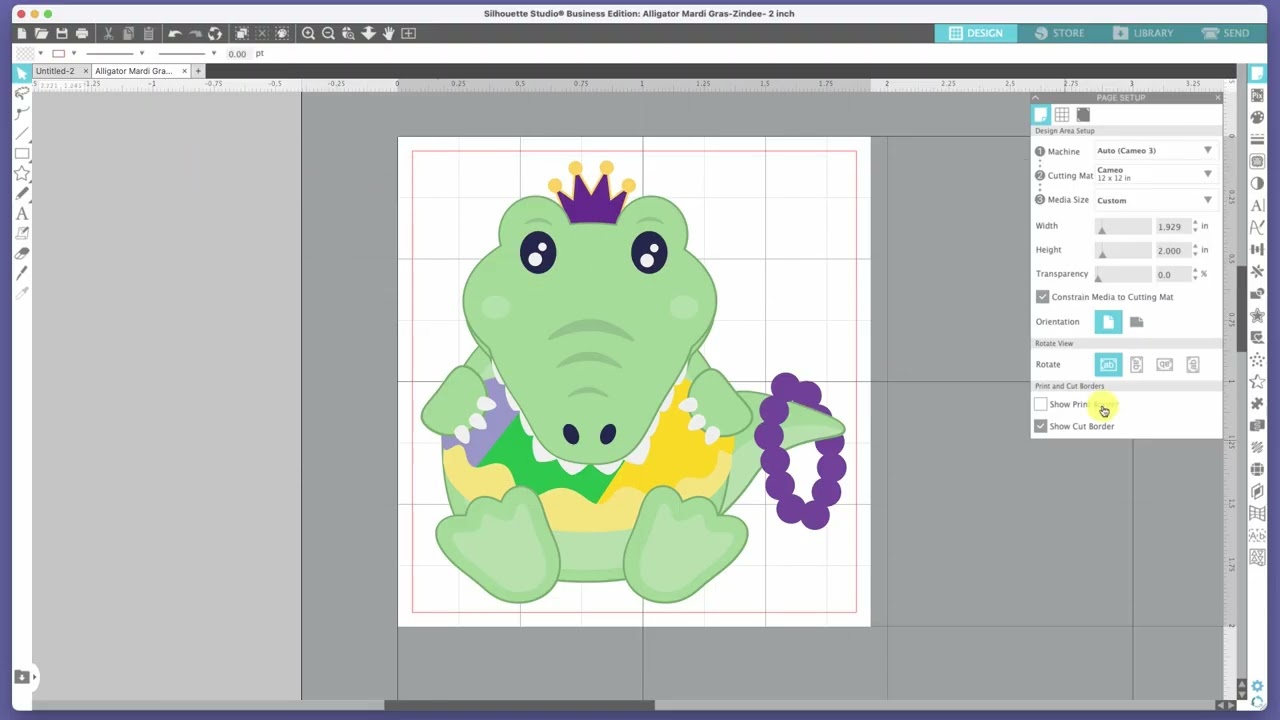Select the Text tool
This screenshot has height=720, width=1280.
coord(21,213)
